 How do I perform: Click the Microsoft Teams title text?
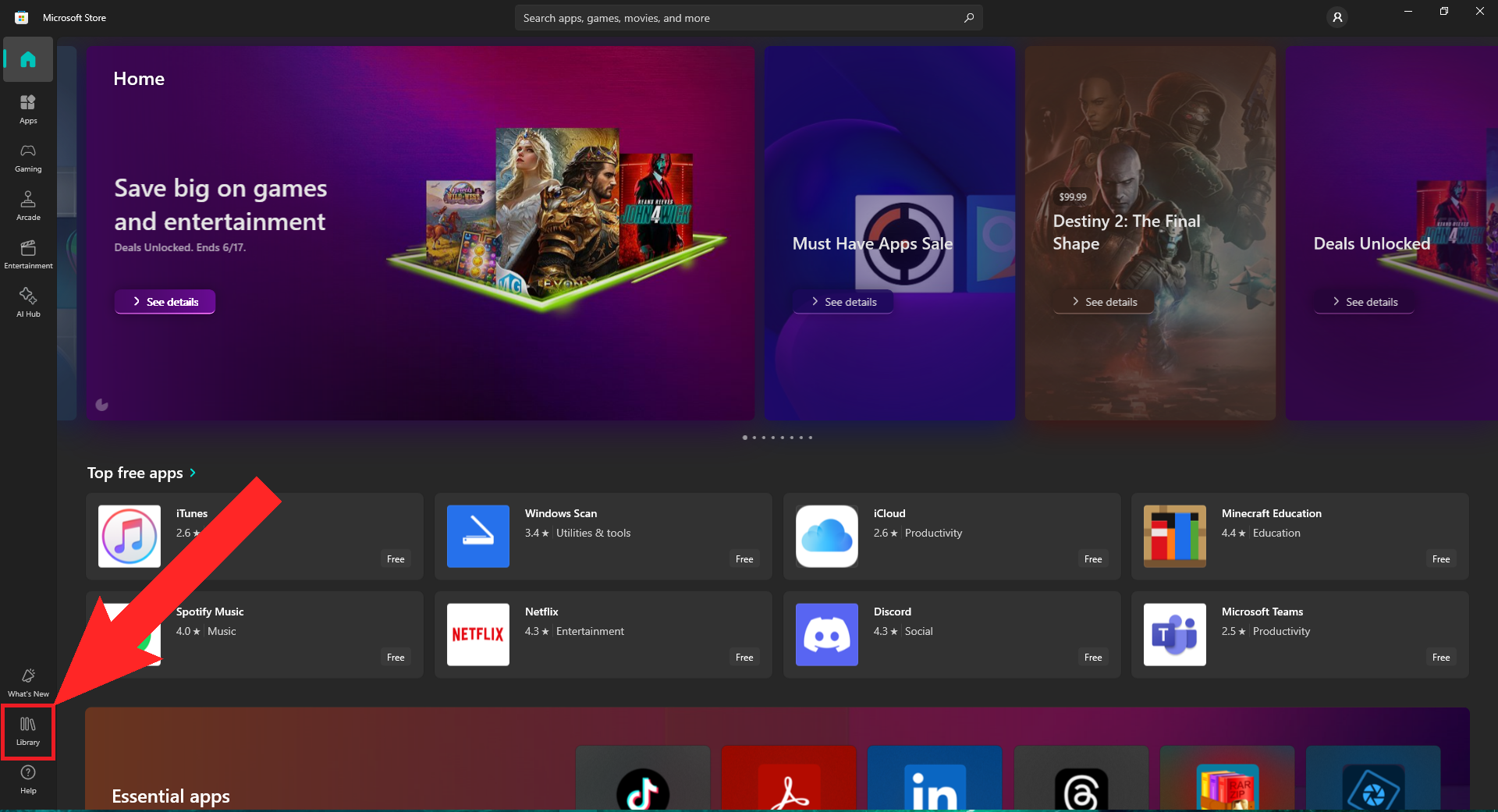(x=1262, y=612)
